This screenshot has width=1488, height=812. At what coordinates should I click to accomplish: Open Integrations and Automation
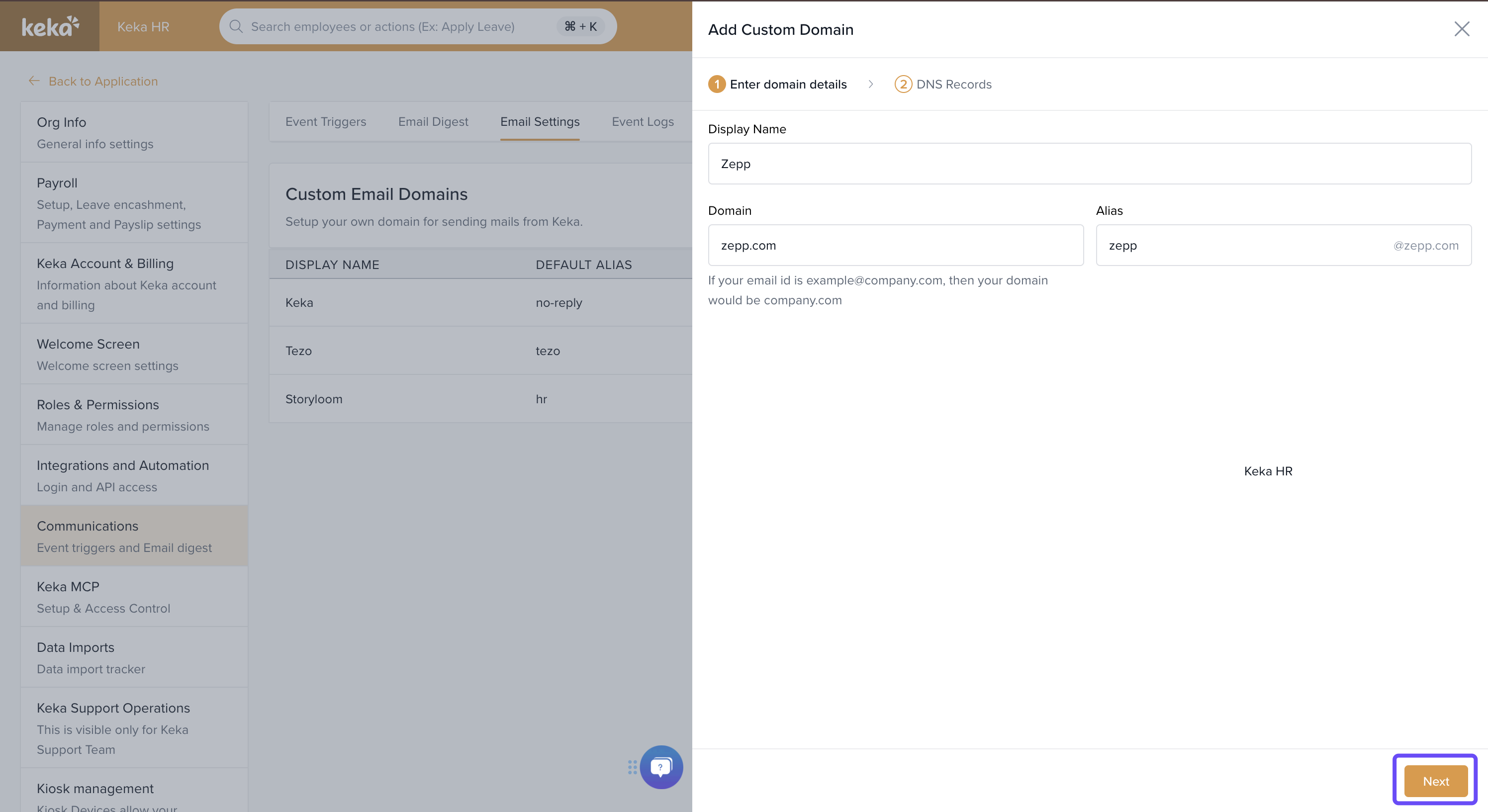point(134,475)
